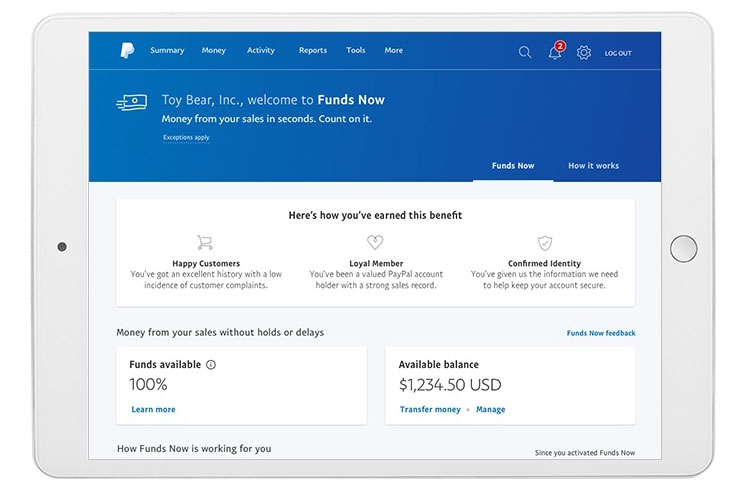Click the Exceptions apply link

[186, 137]
